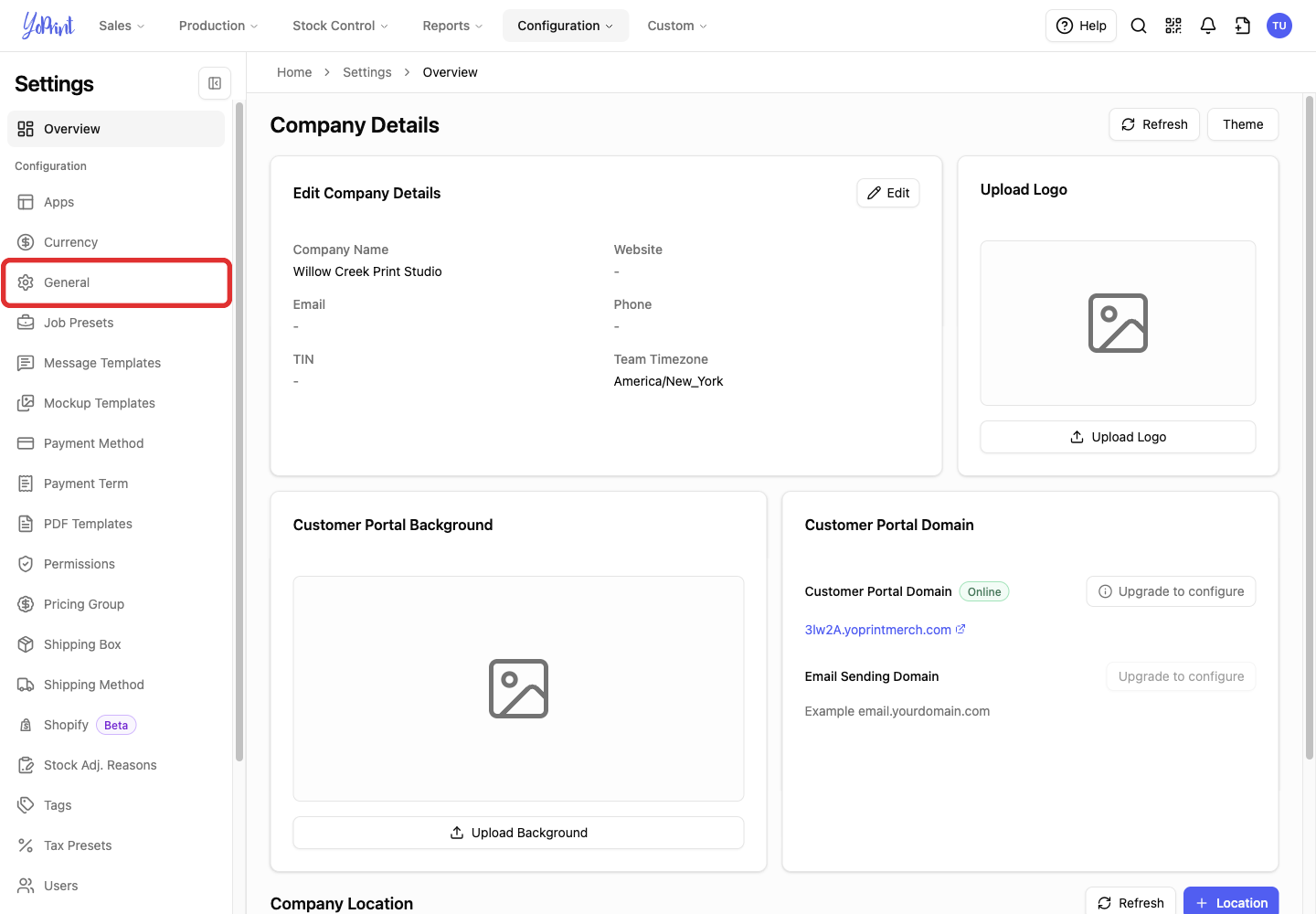Viewport: 1316px width, 914px height.
Task: Click the Upload Logo button
Action: (1118, 437)
